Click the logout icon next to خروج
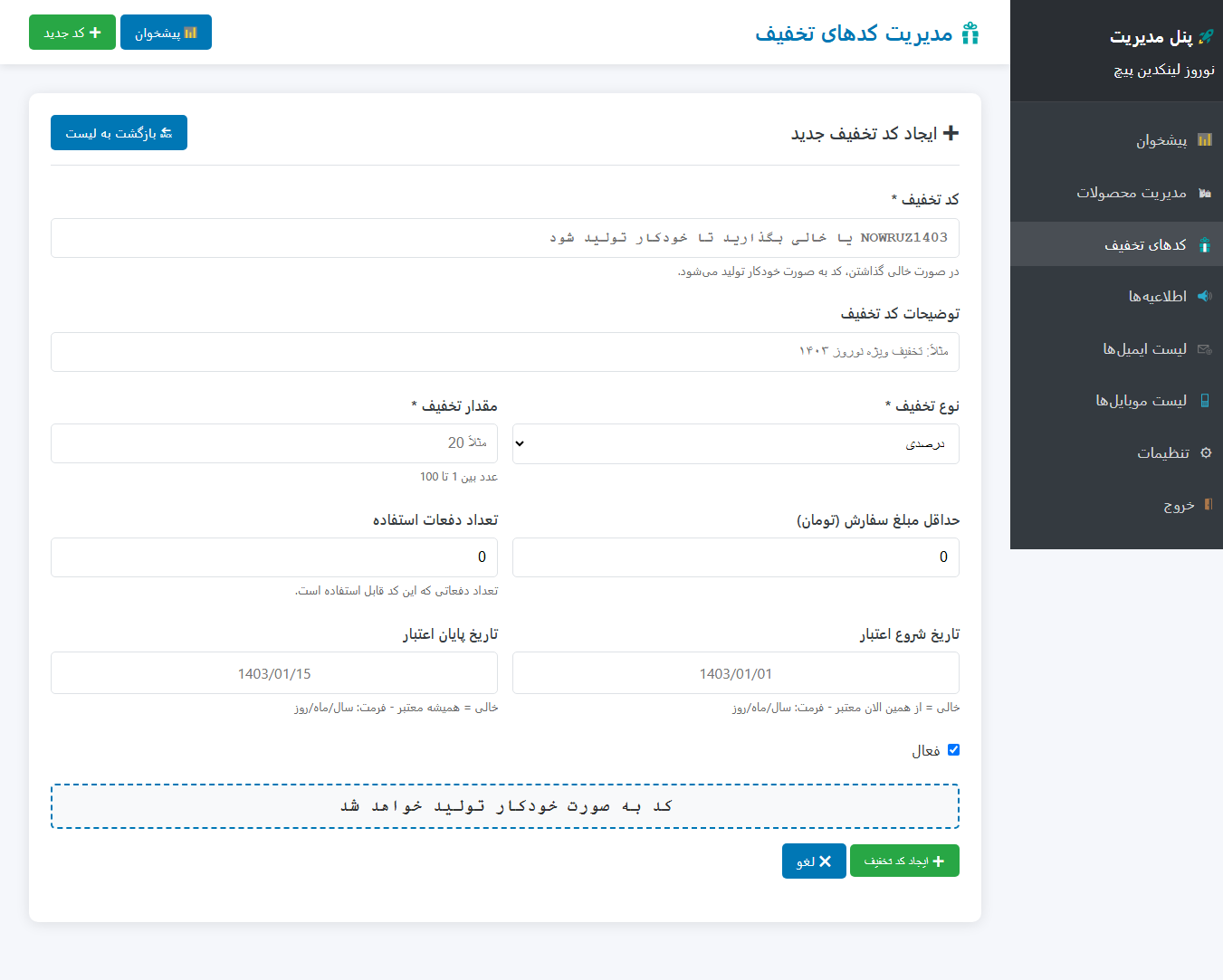This screenshot has width=1223, height=980. [1209, 505]
